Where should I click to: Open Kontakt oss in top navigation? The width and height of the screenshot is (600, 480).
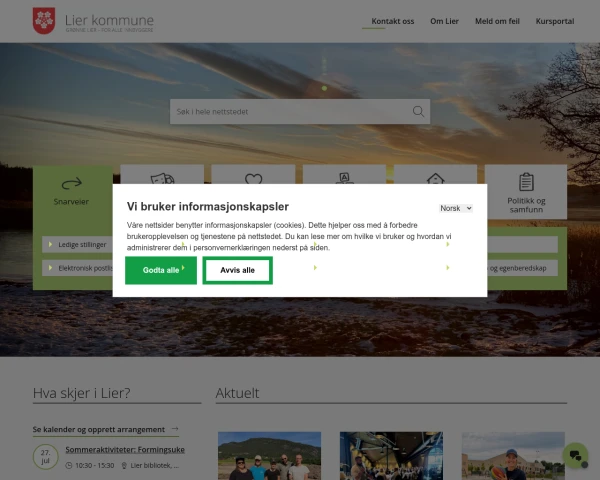393,21
